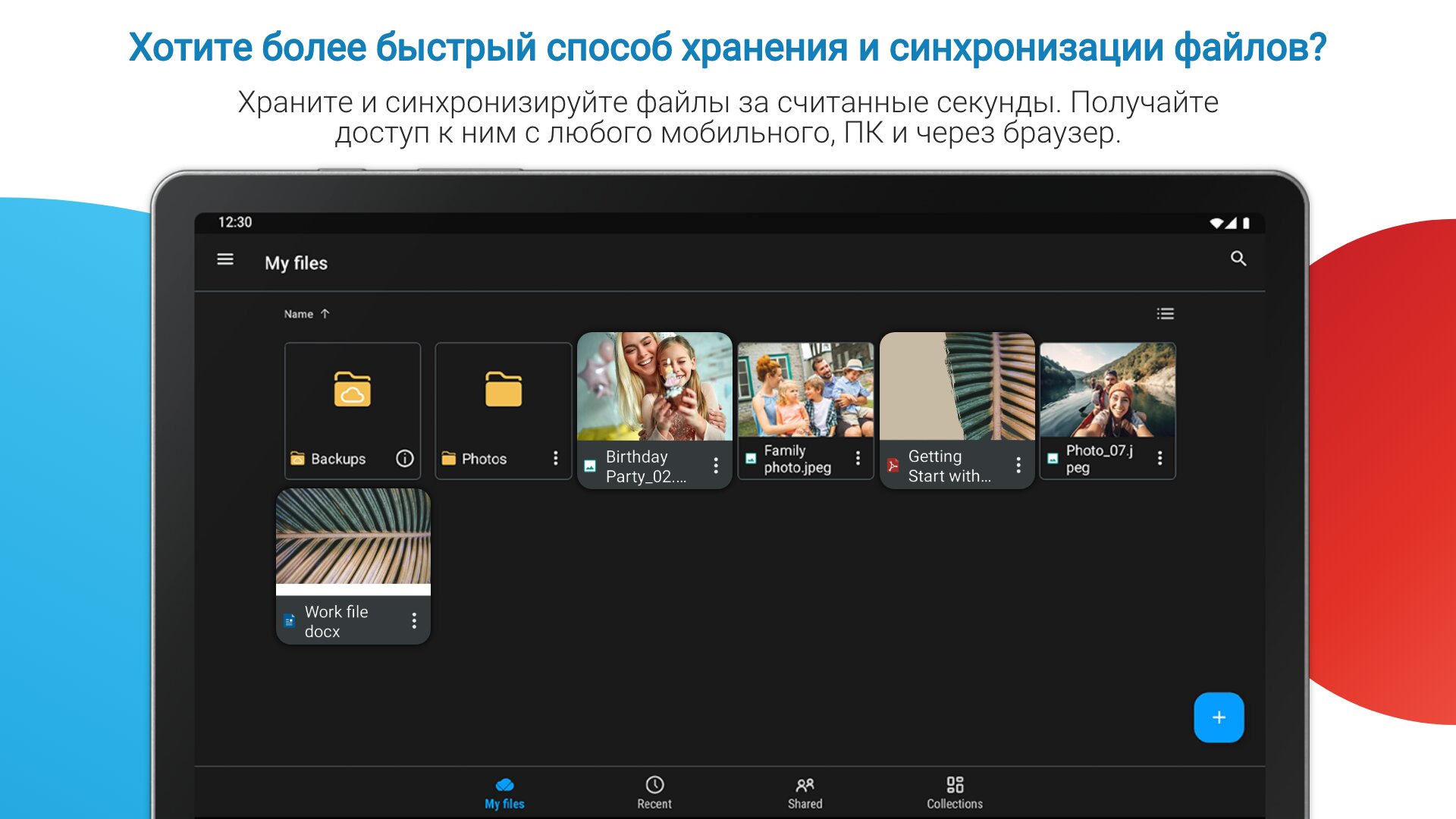Open Birthday Party photo thumbnail
Screen dimensions: 1456x819
[x=654, y=387]
